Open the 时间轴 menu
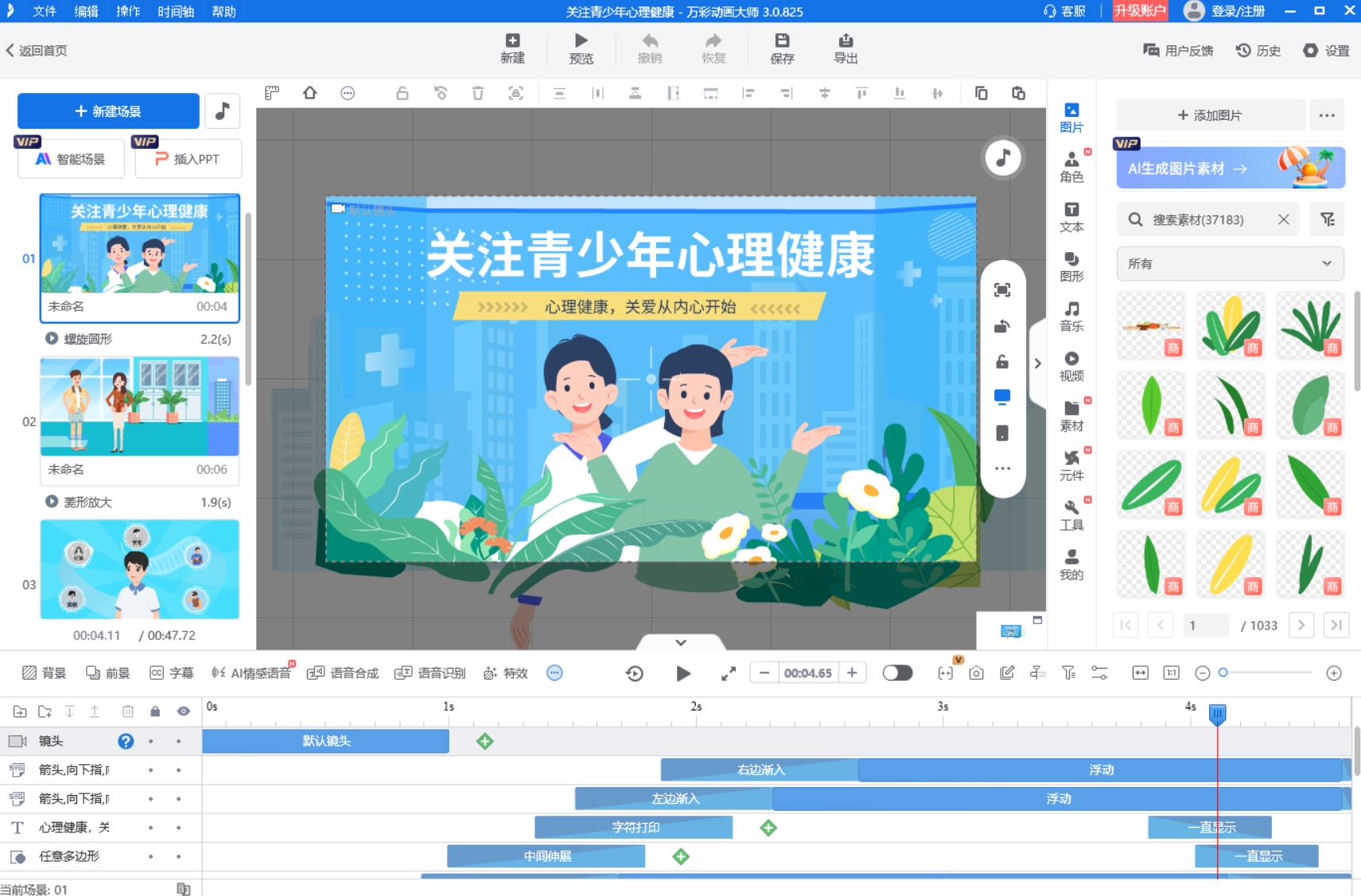This screenshot has width=1361, height=896. tap(177, 11)
